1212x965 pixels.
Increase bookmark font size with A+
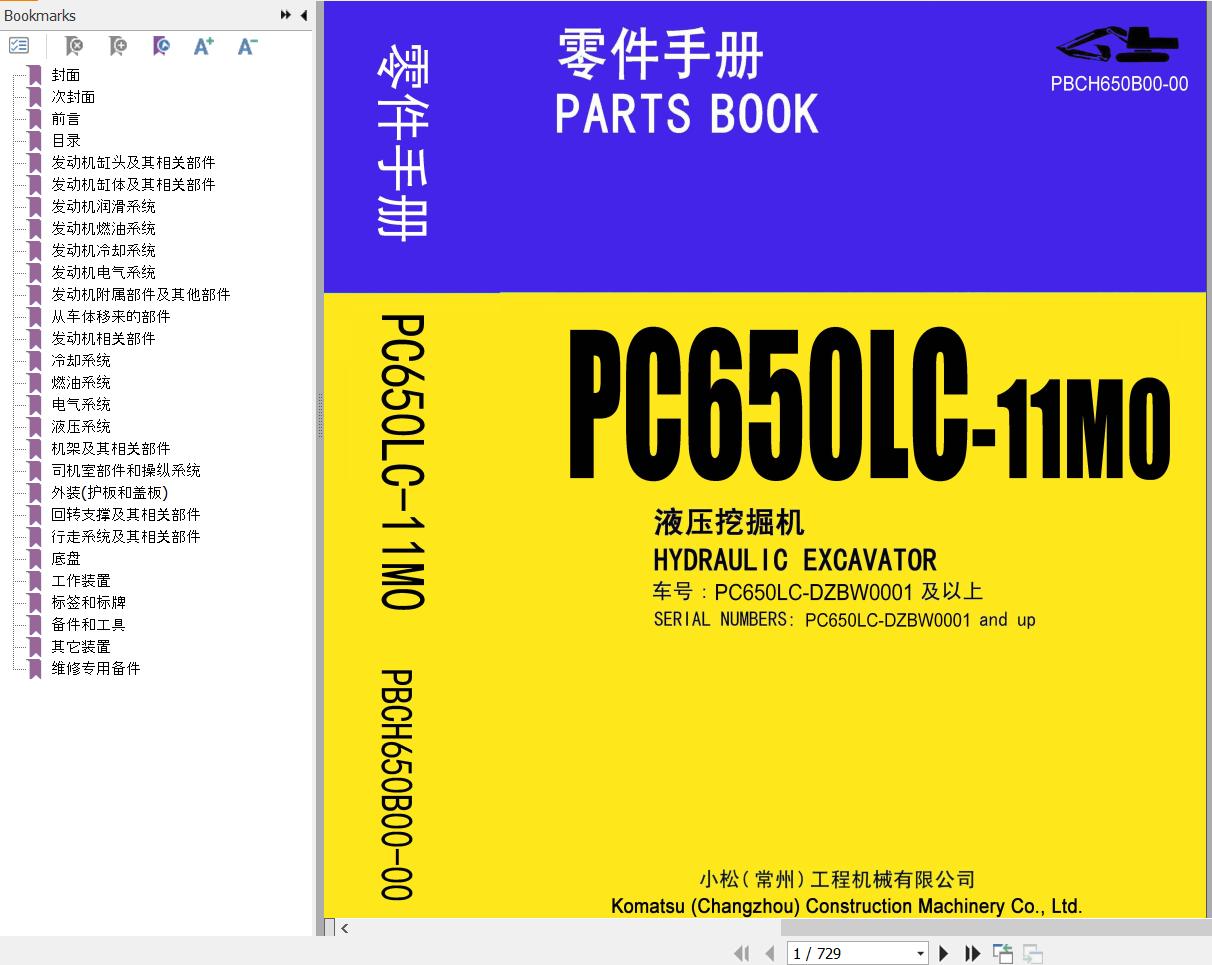pos(204,46)
